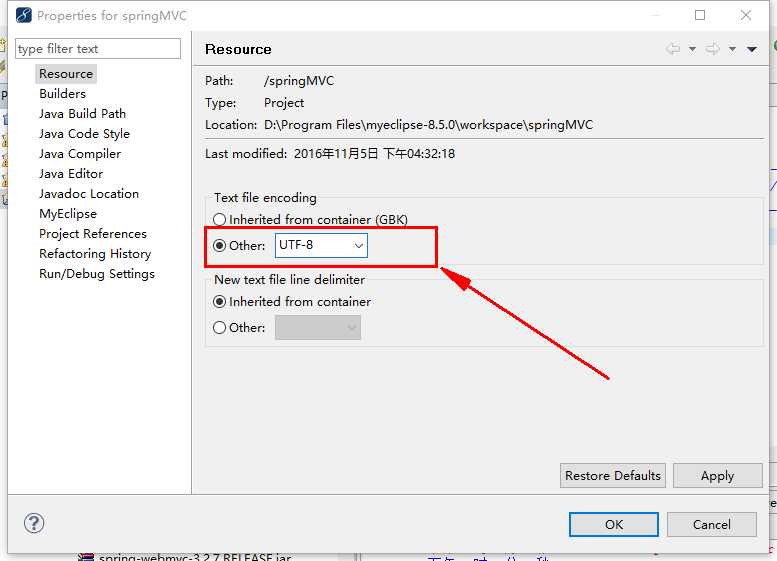Dismiss dialog with Cancel button
Image resolution: width=777 pixels, height=561 pixels.
712,524
